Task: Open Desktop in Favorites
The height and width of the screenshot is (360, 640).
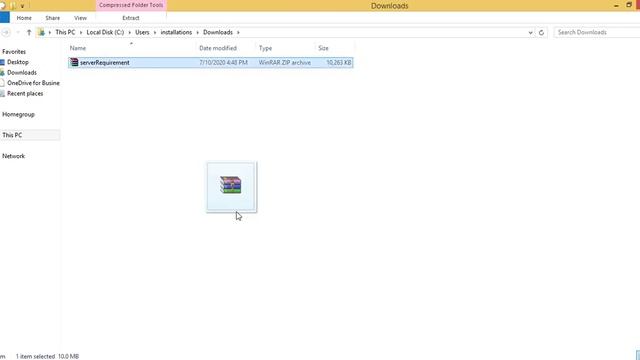Action: (18, 62)
